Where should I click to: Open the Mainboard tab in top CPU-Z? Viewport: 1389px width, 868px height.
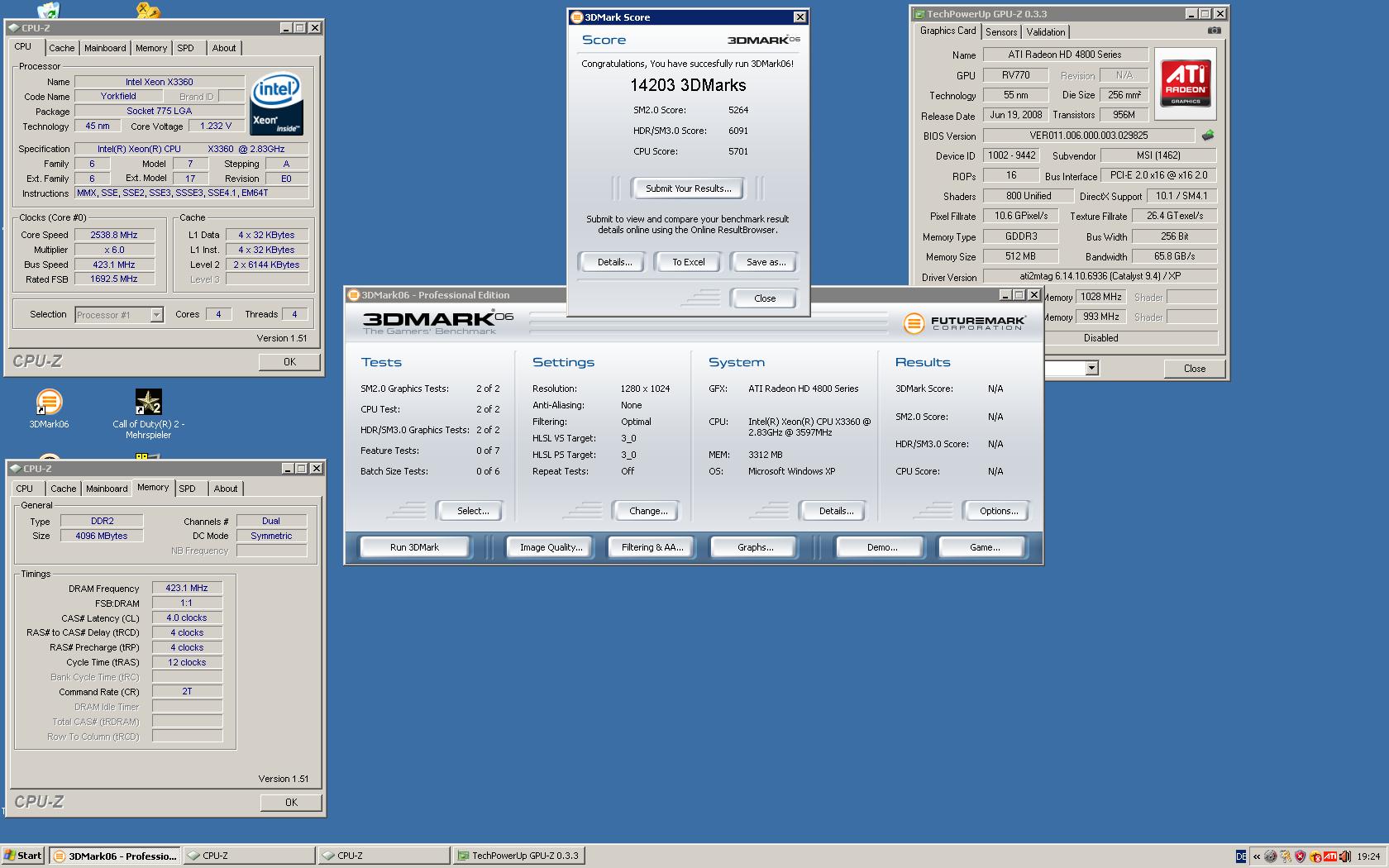pyautogui.click(x=105, y=48)
